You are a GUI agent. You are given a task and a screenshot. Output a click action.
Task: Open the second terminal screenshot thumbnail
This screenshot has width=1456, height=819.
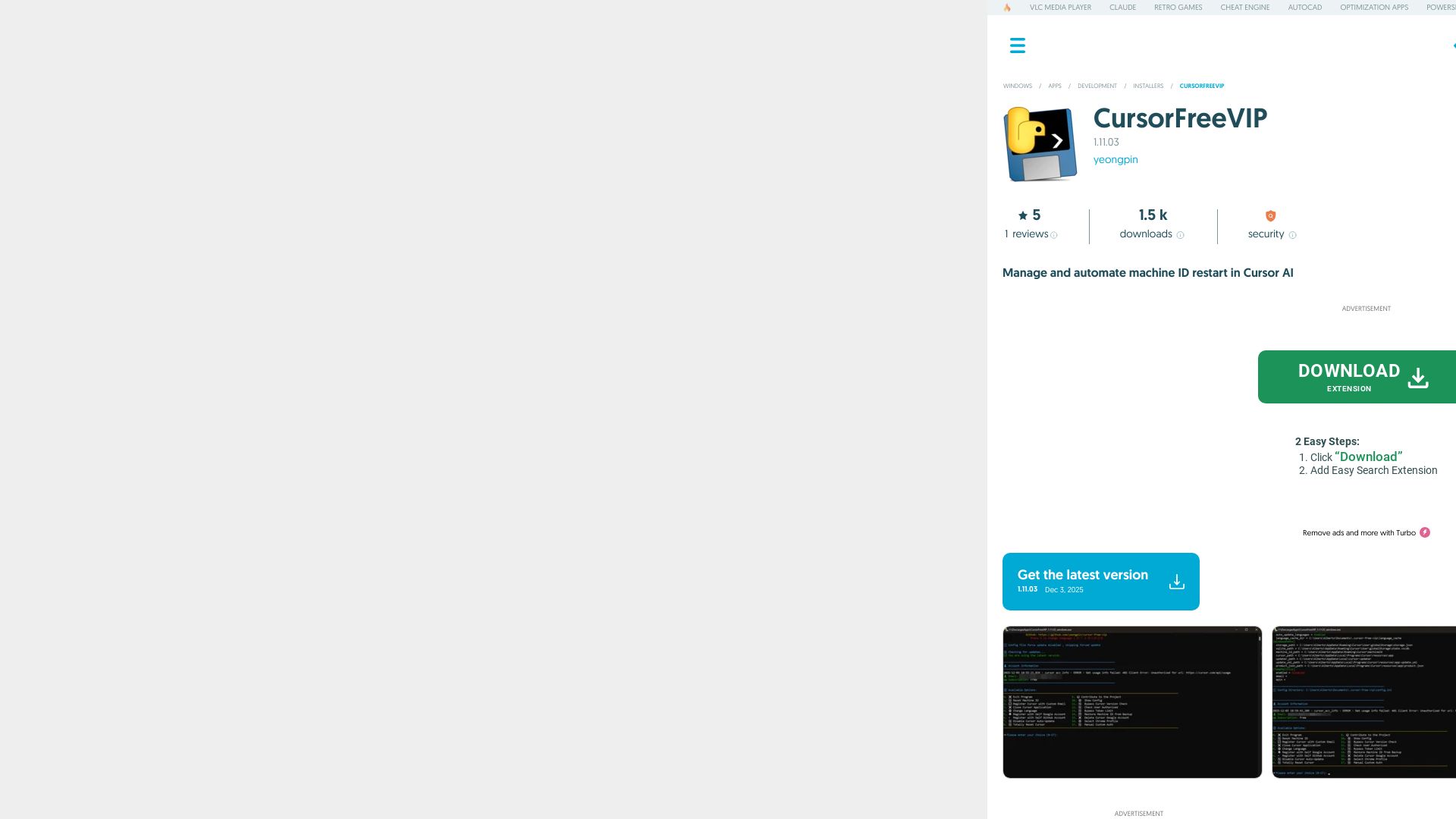tap(1364, 702)
